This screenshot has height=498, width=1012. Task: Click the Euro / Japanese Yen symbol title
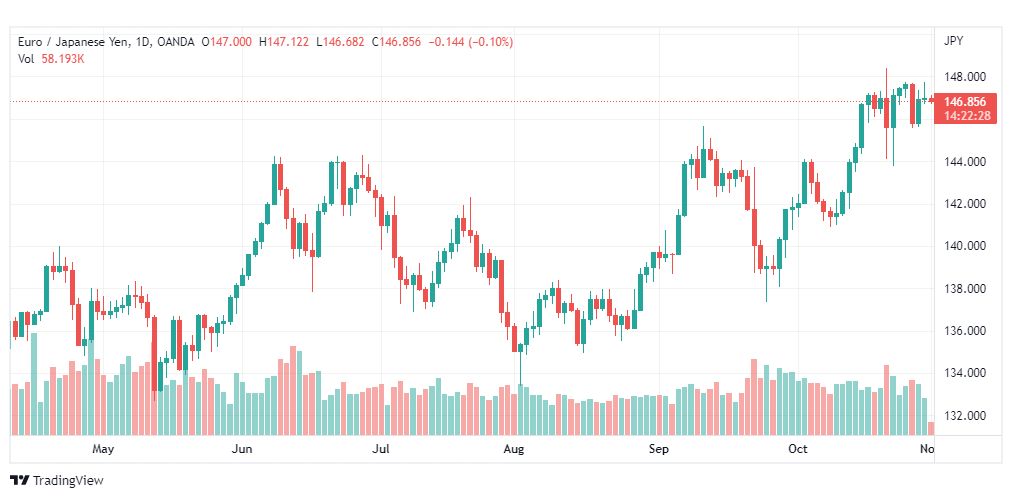coord(74,42)
